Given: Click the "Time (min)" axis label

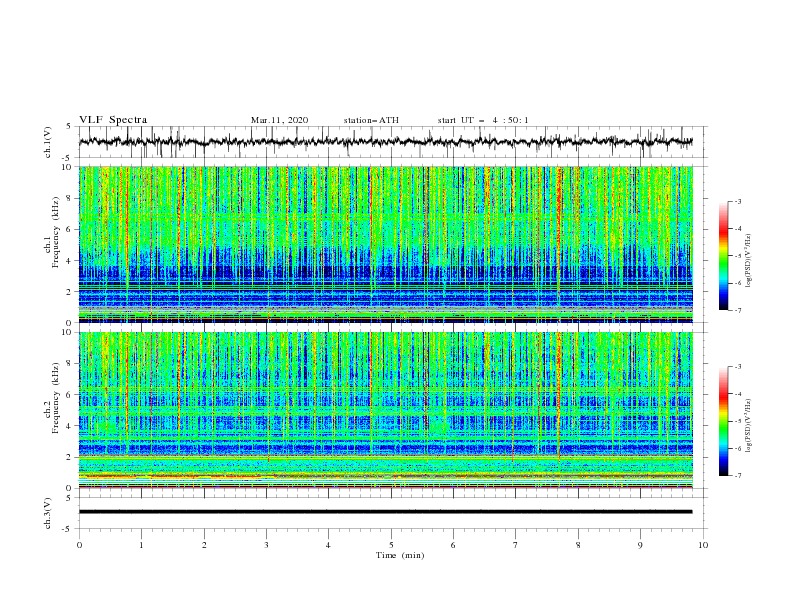Looking at the screenshot, I should (400, 555).
